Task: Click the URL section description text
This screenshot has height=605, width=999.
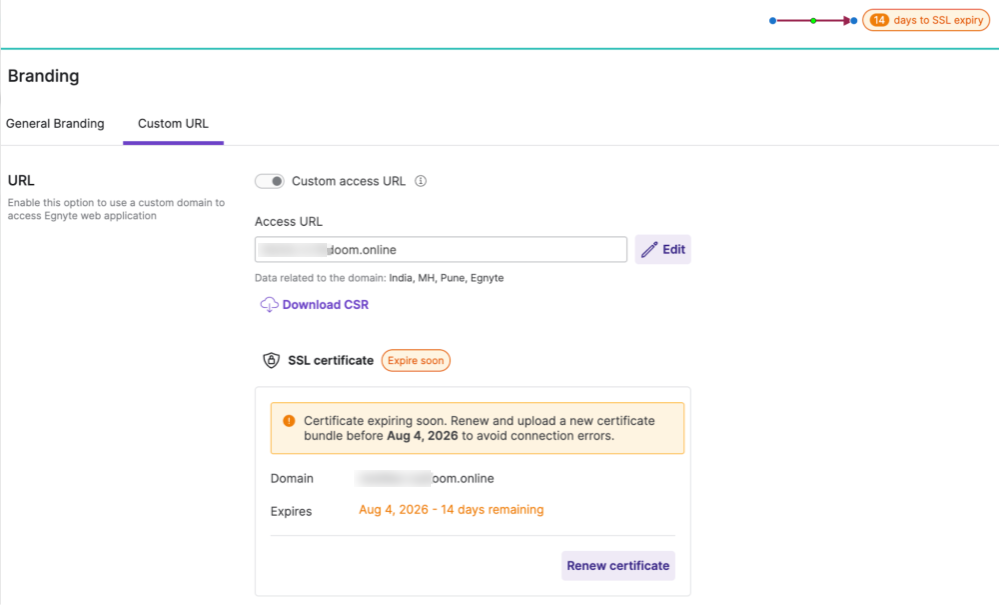Action: tap(116, 209)
